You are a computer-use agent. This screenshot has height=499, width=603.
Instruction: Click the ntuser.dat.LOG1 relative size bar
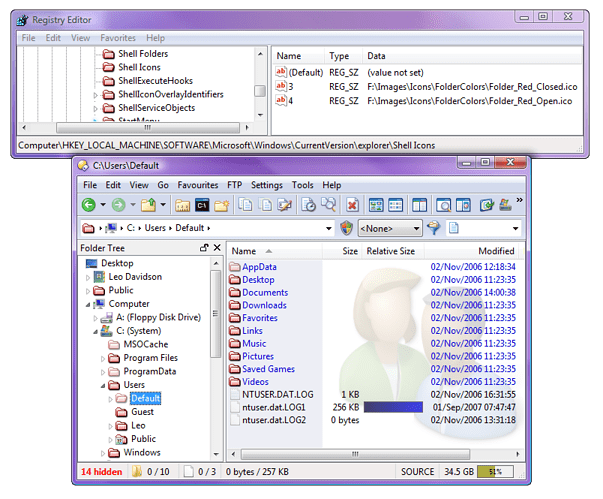pyautogui.click(x=393, y=407)
